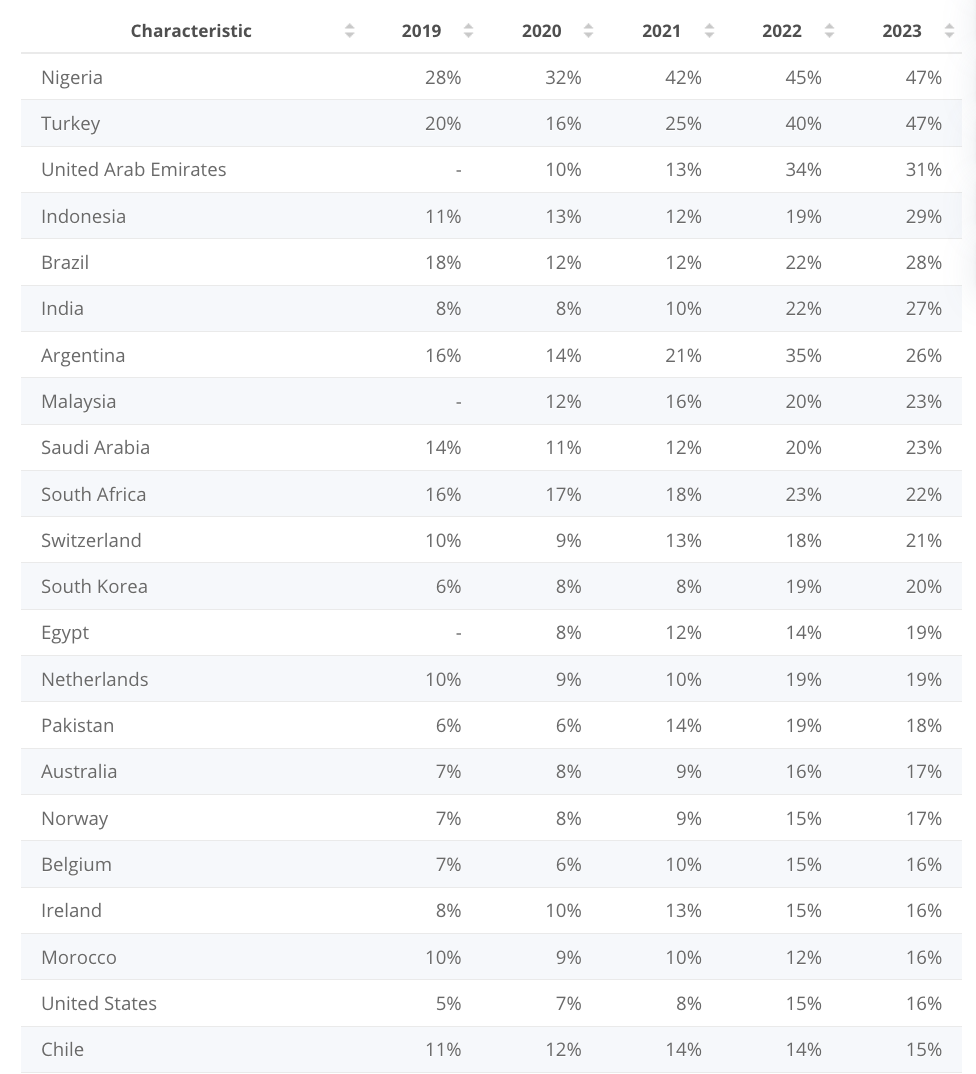Click the Chile row label
Image resolution: width=976 pixels, height=1074 pixels.
click(62, 1049)
